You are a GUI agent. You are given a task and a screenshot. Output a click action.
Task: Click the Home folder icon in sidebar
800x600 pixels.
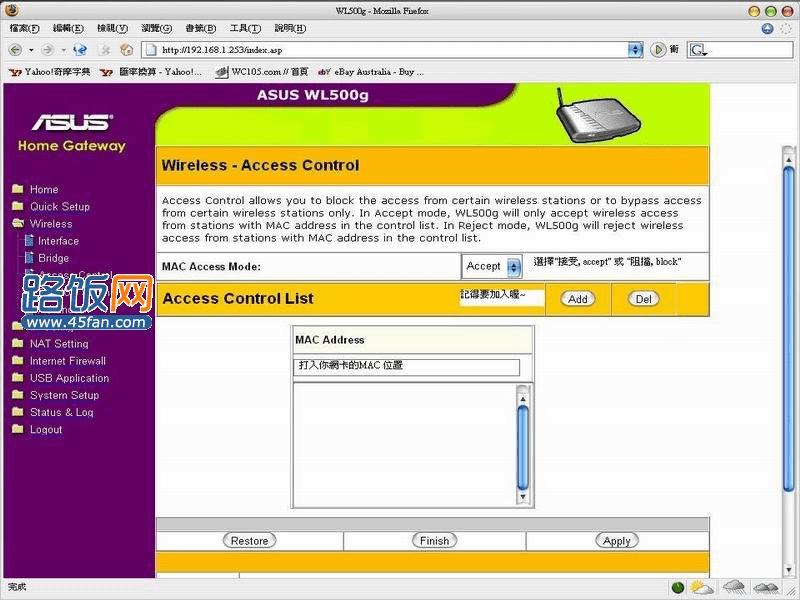click(x=17, y=189)
